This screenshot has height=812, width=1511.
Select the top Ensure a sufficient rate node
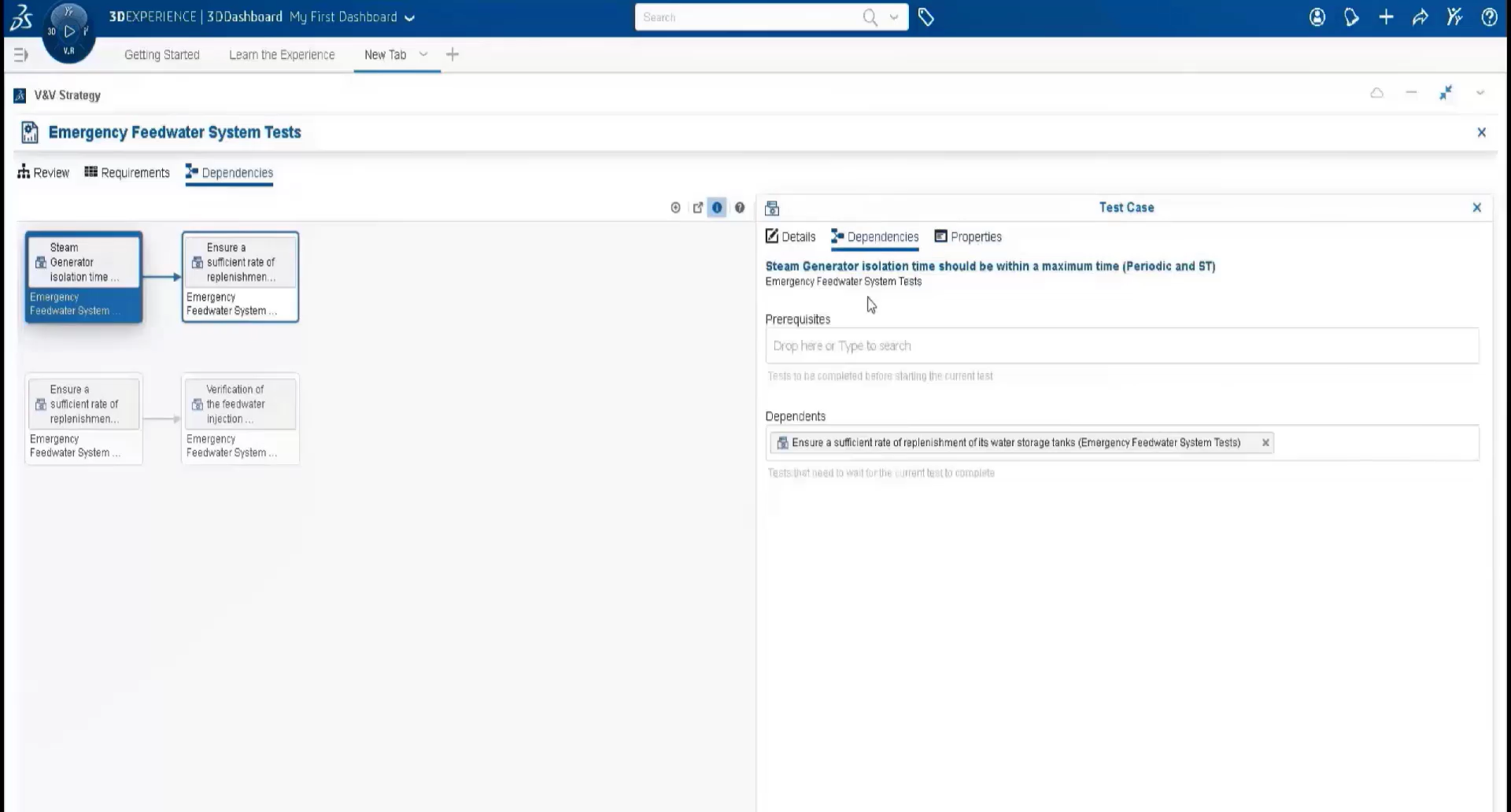click(x=240, y=277)
